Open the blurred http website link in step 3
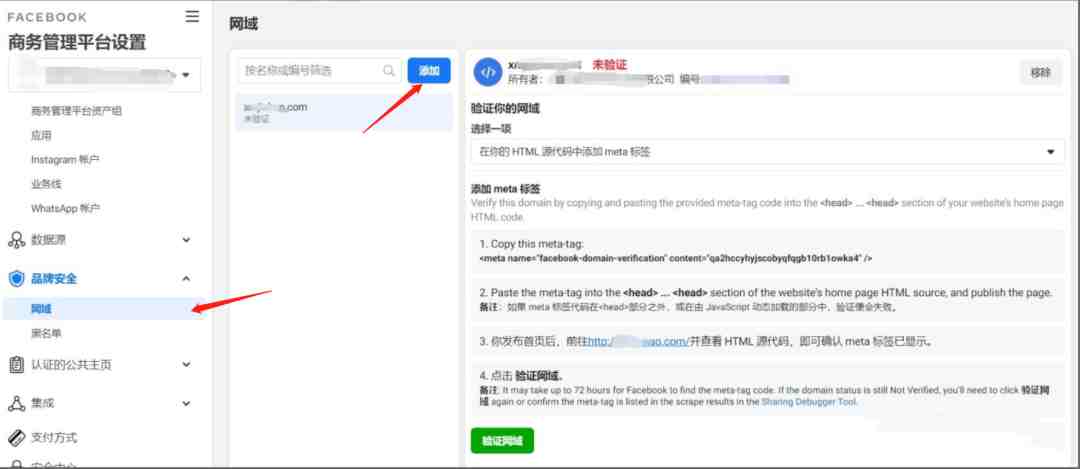The height and width of the screenshot is (469, 1080). click(638, 341)
